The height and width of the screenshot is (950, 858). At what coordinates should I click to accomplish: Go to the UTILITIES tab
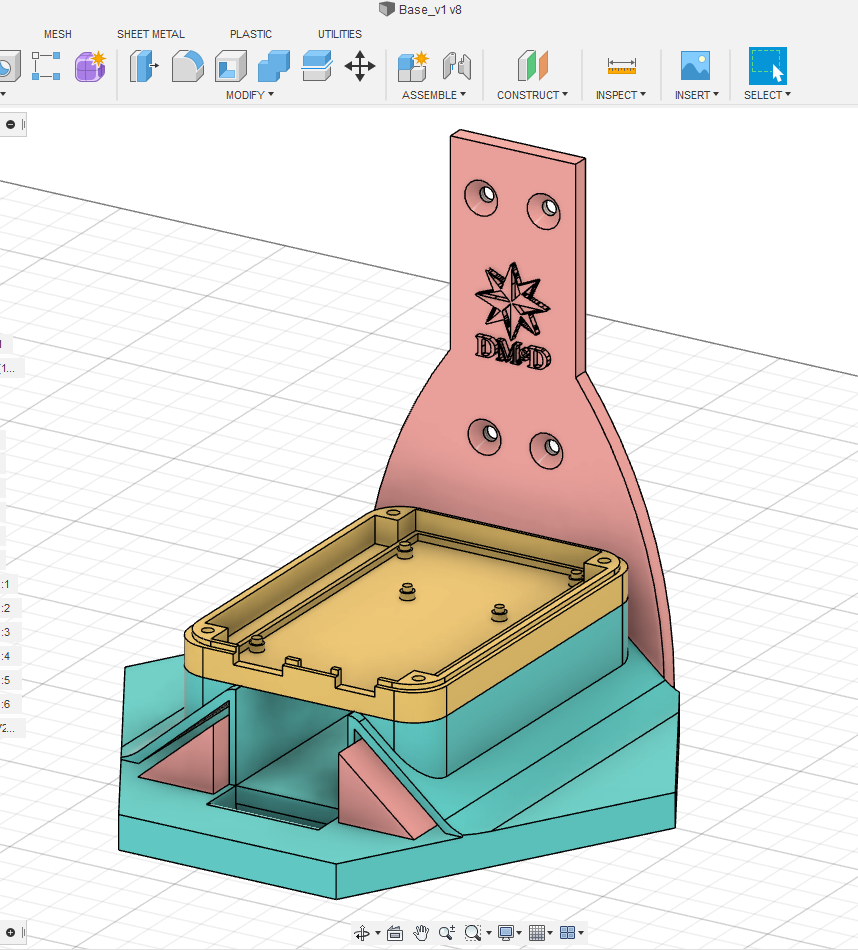tap(340, 35)
